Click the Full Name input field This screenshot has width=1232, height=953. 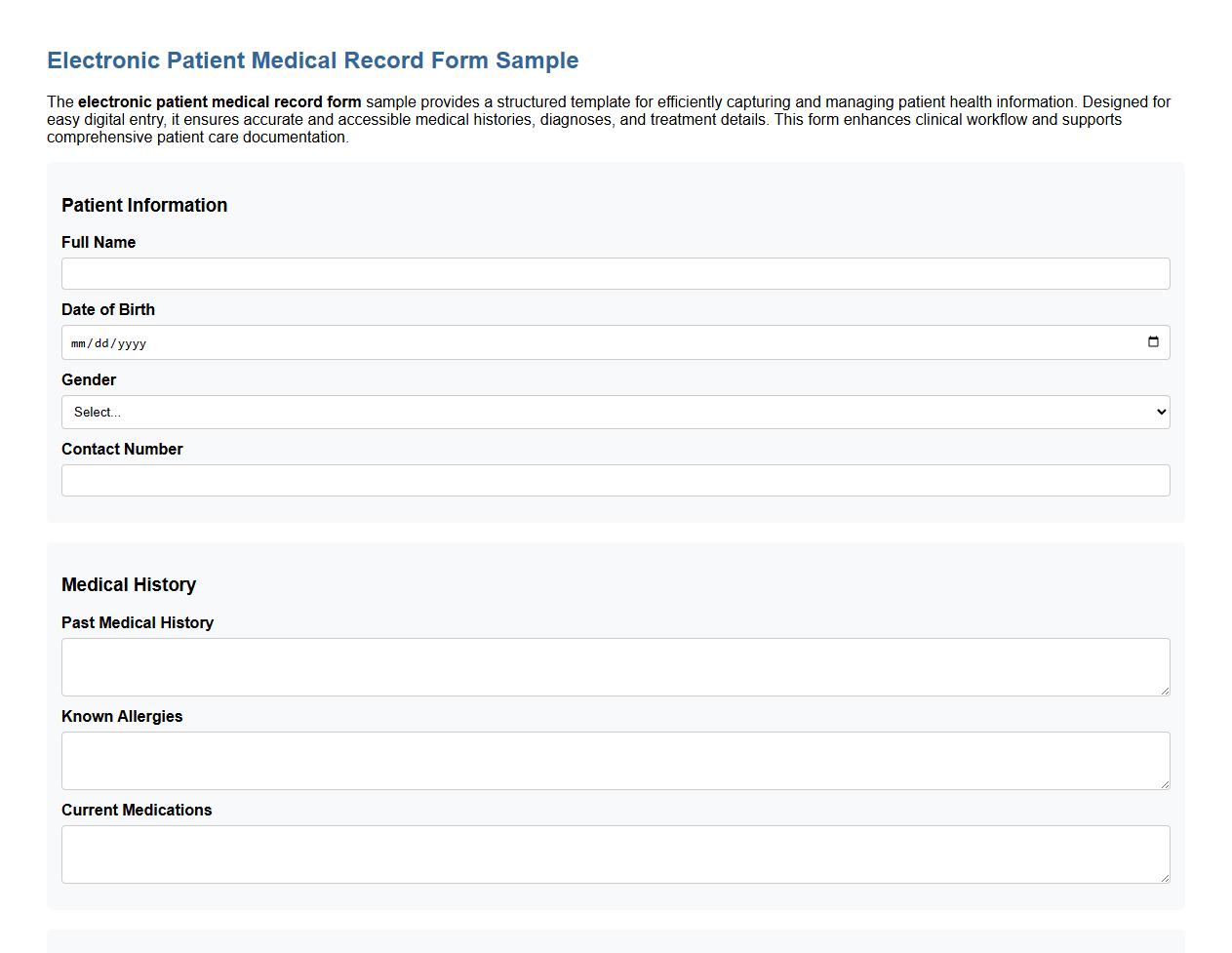(x=615, y=273)
